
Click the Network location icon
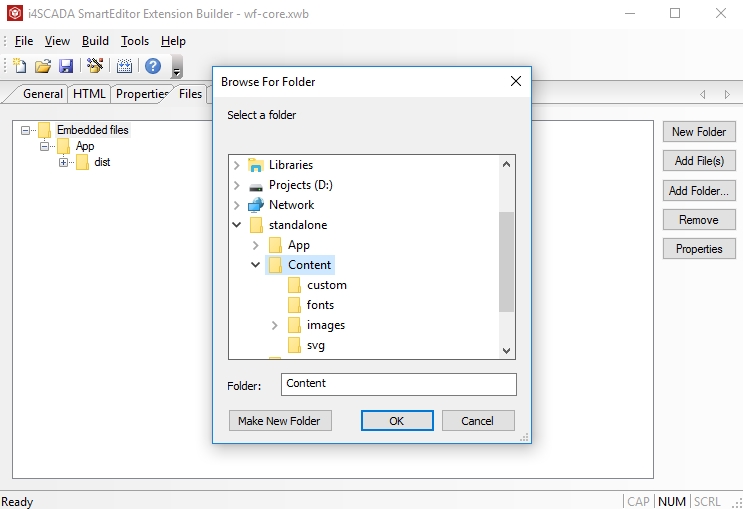[256, 205]
